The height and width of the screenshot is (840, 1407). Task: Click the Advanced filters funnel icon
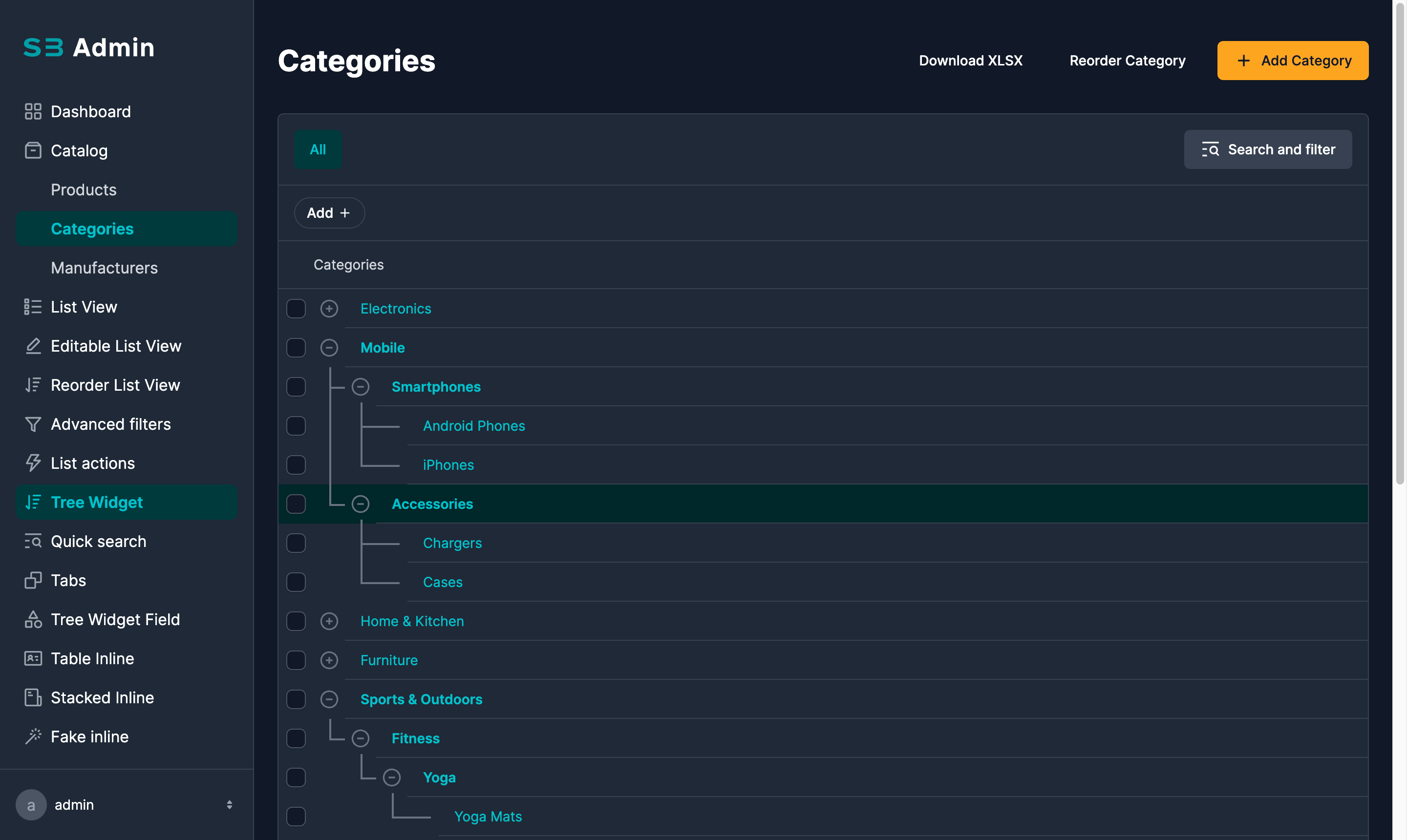[x=33, y=424]
